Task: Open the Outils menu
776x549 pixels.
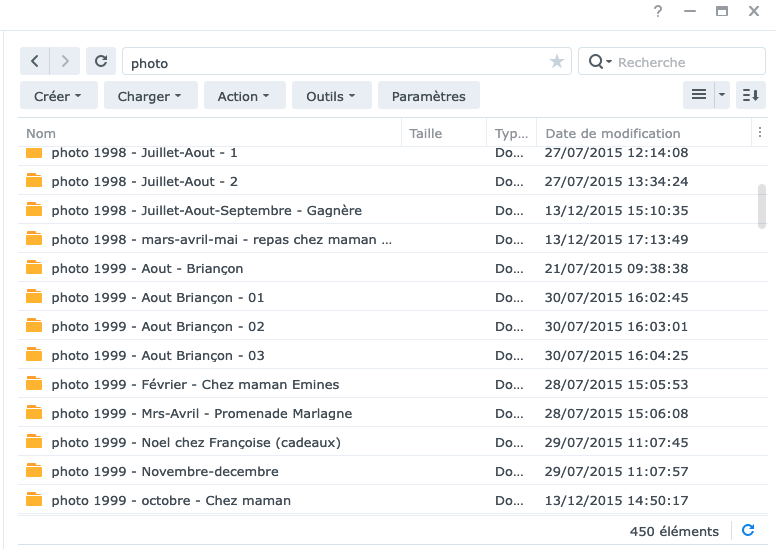Action: 332,96
